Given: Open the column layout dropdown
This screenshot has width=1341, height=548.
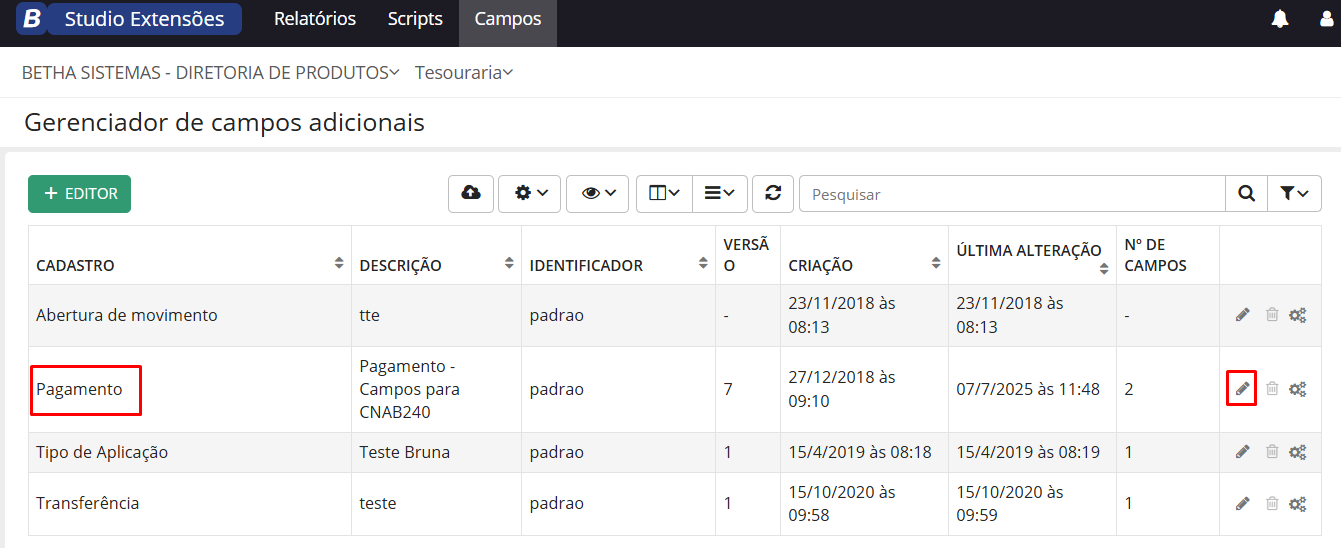Looking at the screenshot, I should click(x=664, y=194).
